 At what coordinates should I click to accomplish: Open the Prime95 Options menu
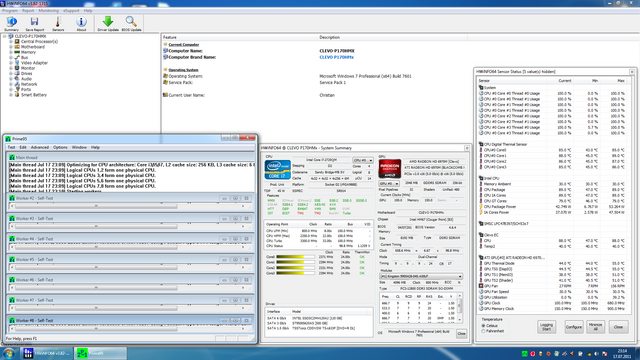click(60, 147)
